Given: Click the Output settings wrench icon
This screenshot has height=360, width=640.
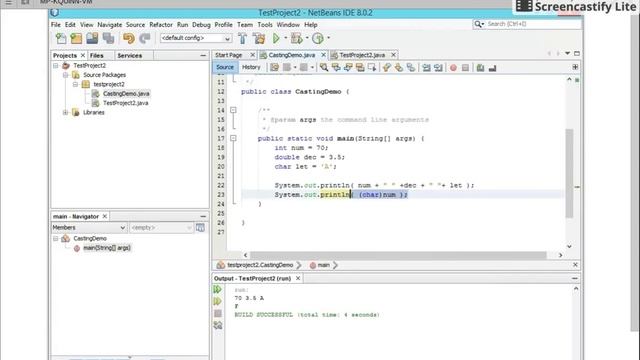Looking at the screenshot, I should point(218,325).
